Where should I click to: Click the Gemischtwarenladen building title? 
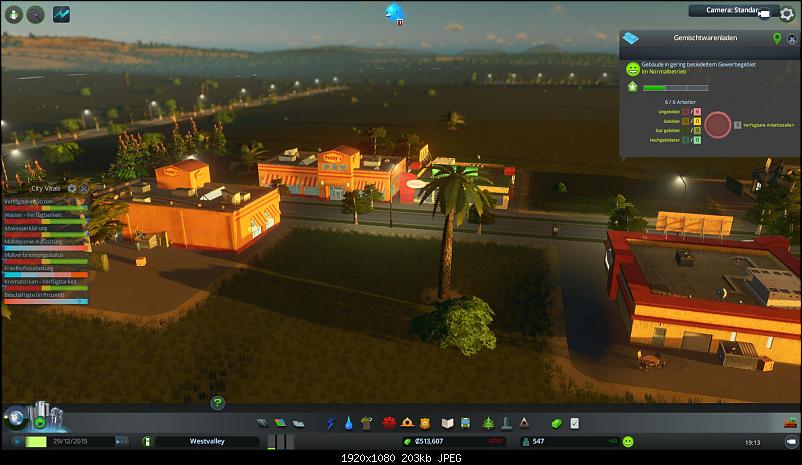coord(705,38)
